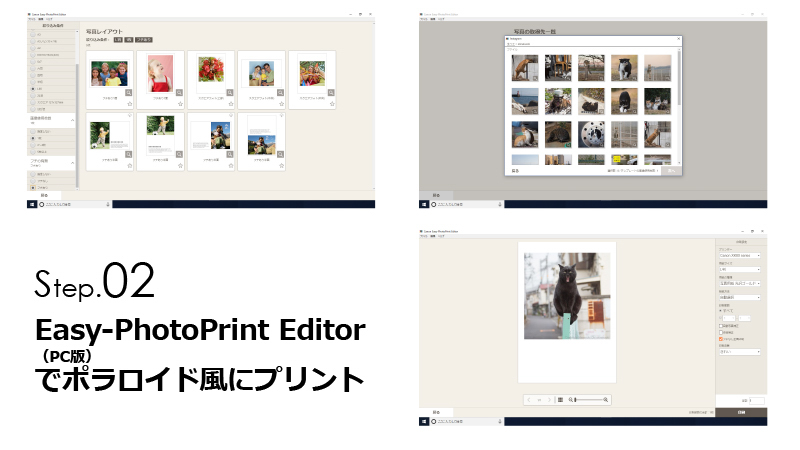Select the 1枚 image count radio button
The height and width of the screenshot is (450, 800).
click(33, 138)
